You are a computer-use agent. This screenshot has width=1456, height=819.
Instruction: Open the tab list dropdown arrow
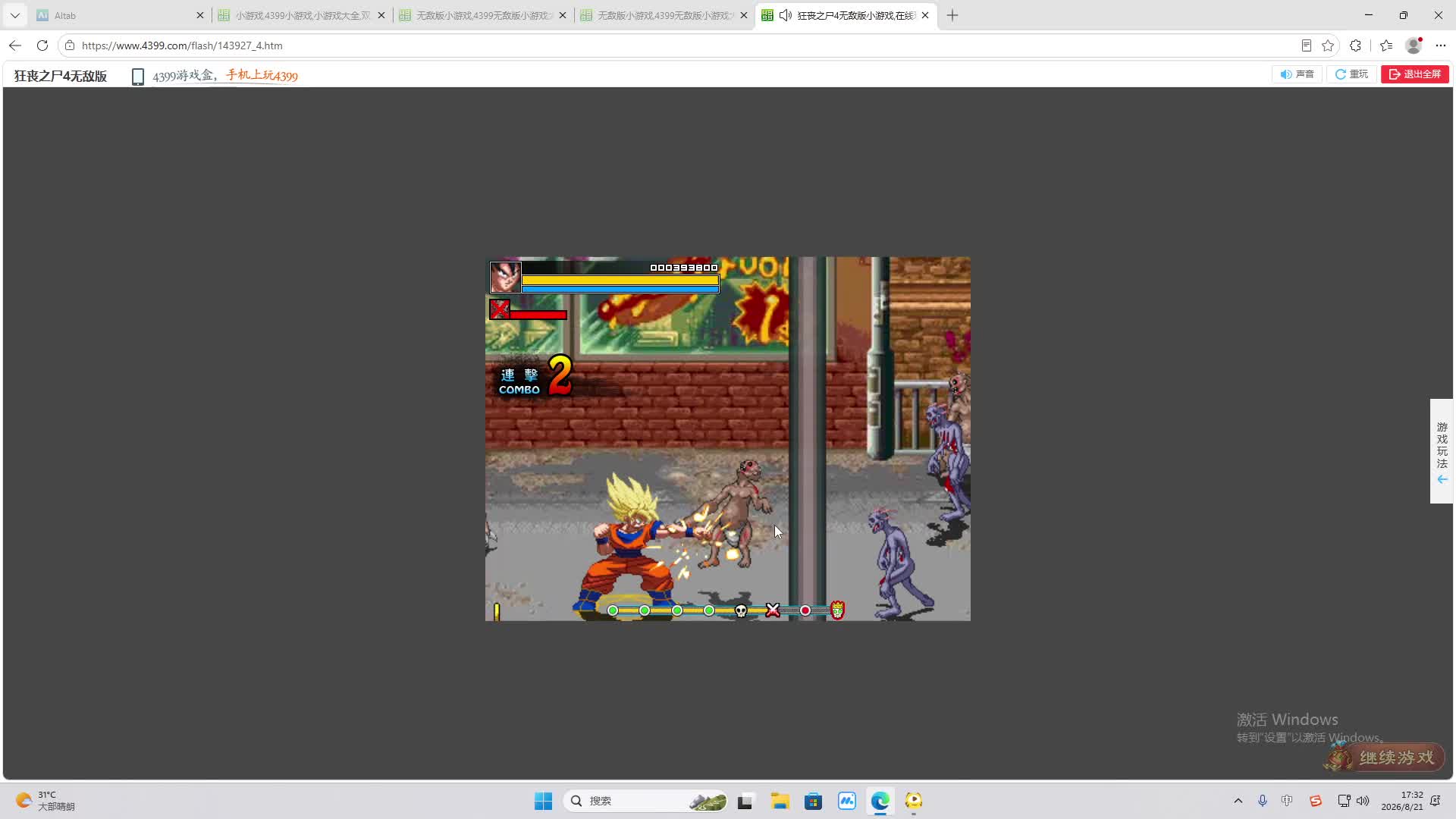(14, 15)
